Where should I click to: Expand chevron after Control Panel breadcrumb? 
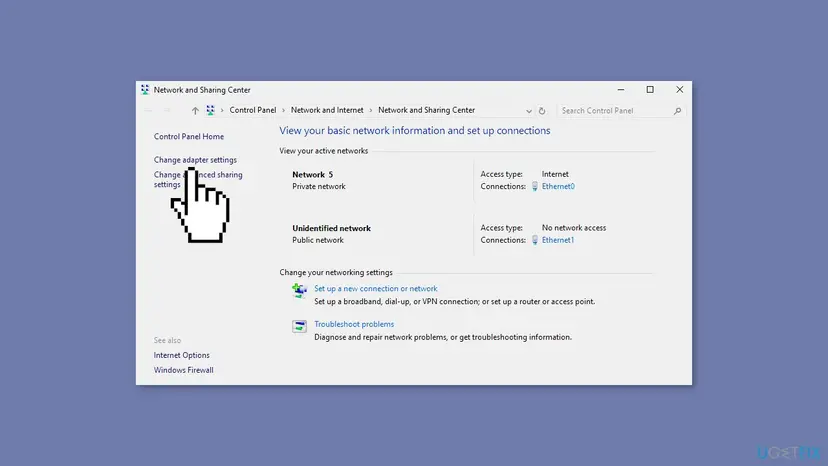(284, 110)
